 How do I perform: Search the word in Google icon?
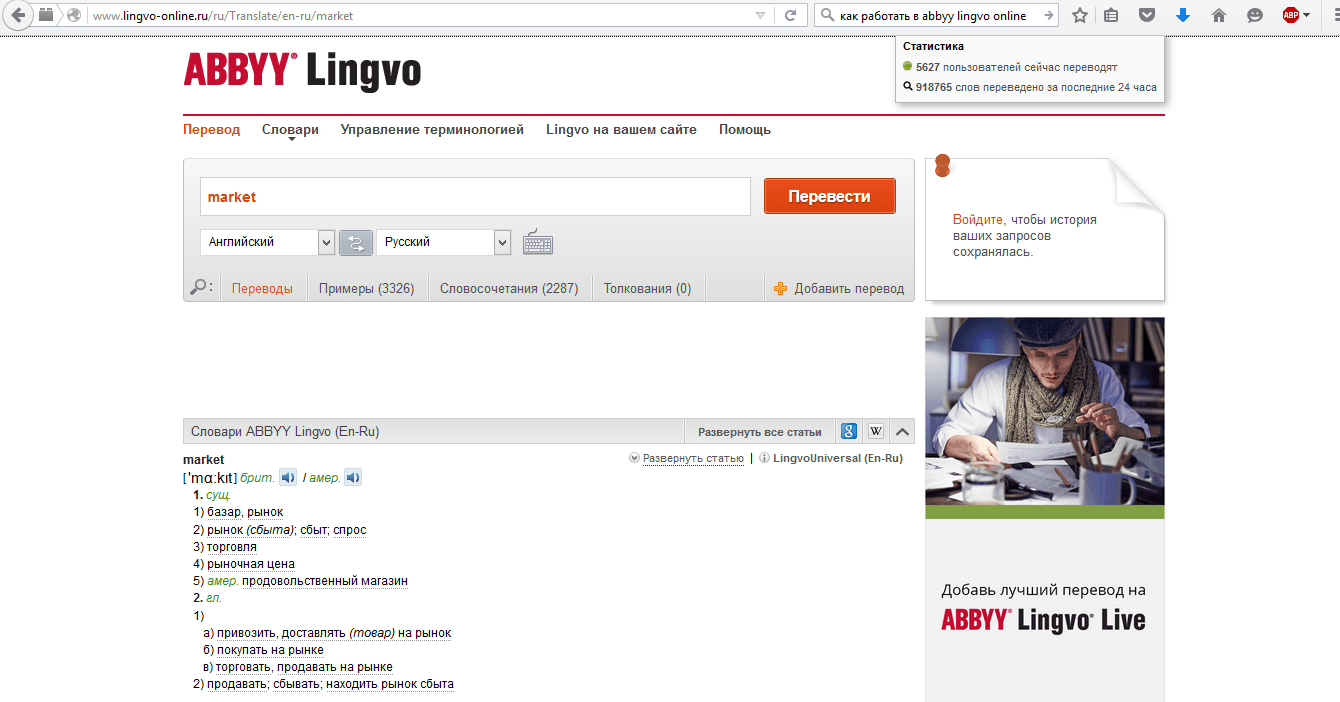[848, 432]
